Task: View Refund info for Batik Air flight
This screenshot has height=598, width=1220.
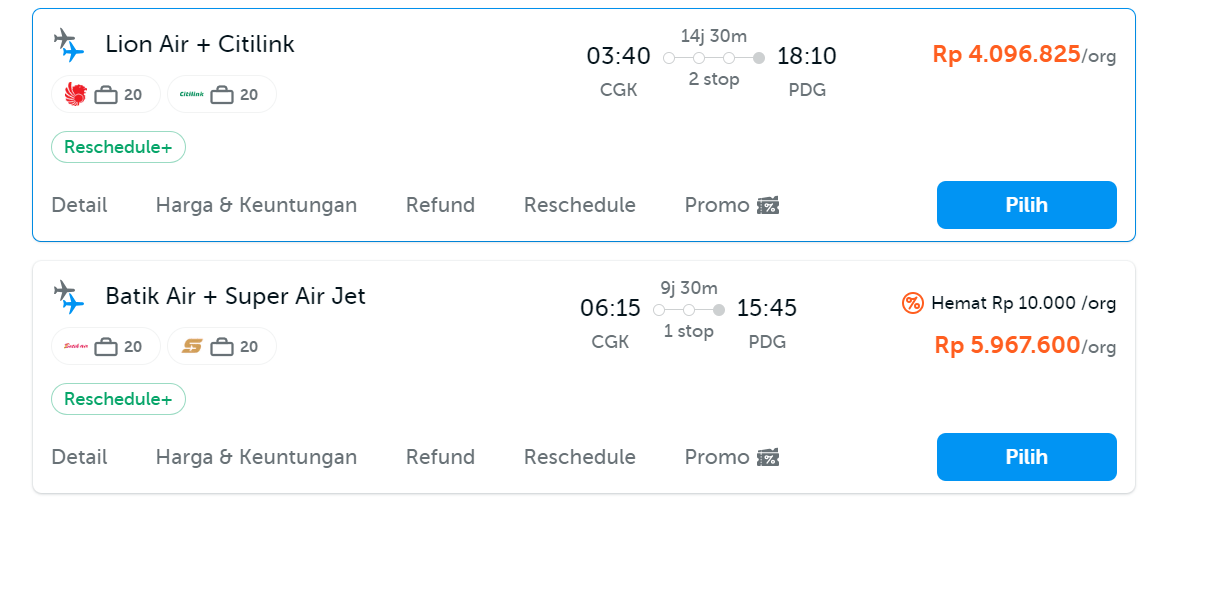Action: (440, 457)
